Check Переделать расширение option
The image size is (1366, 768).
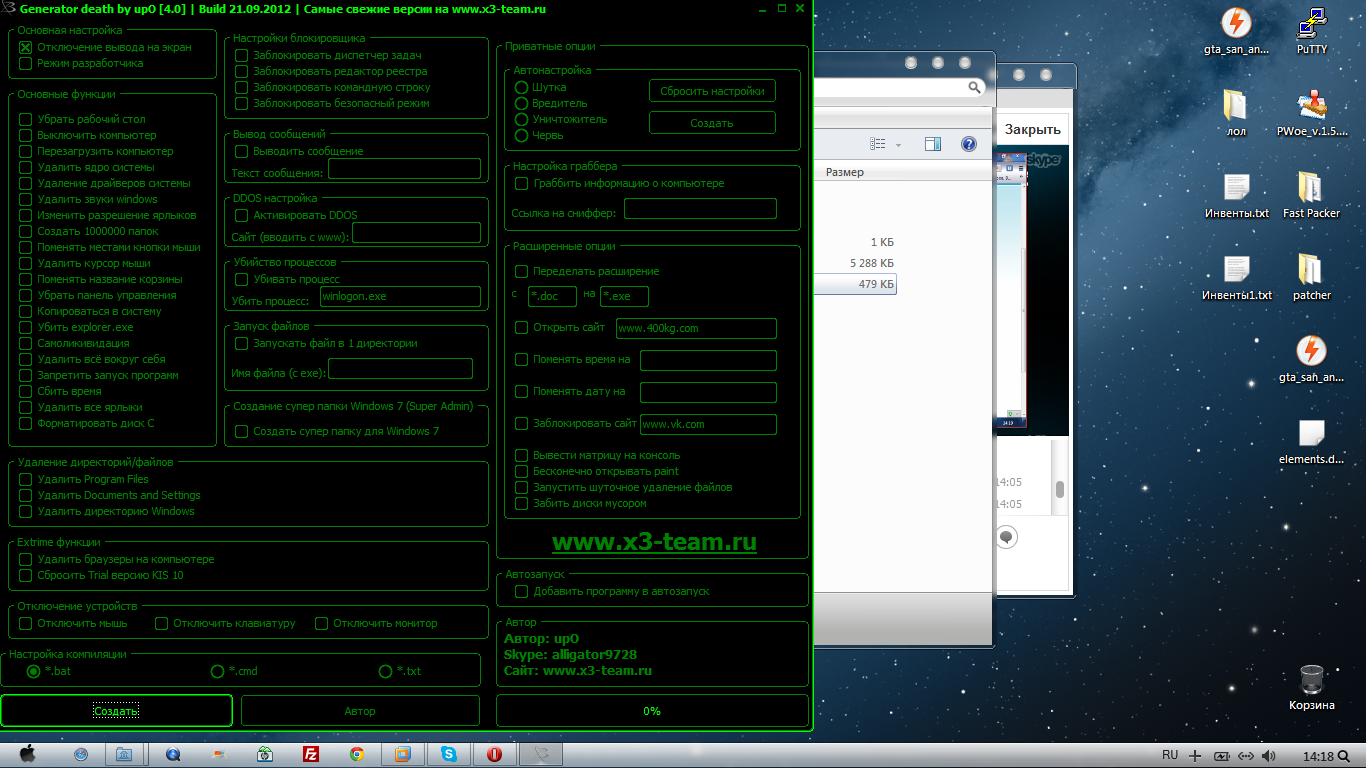[521, 271]
